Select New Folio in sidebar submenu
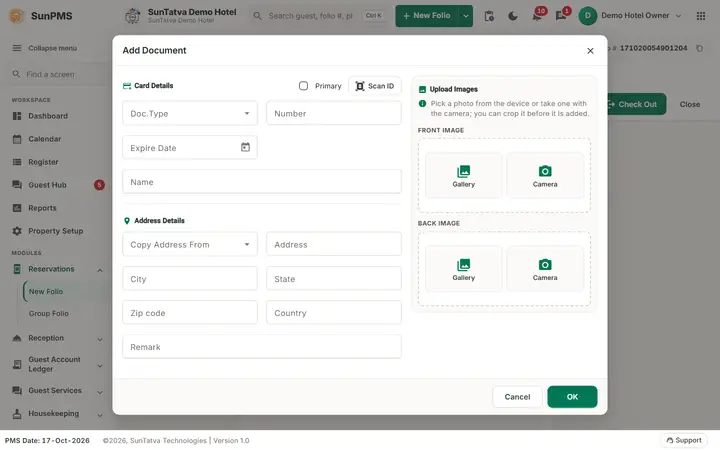The image size is (720, 450). tap(46, 291)
